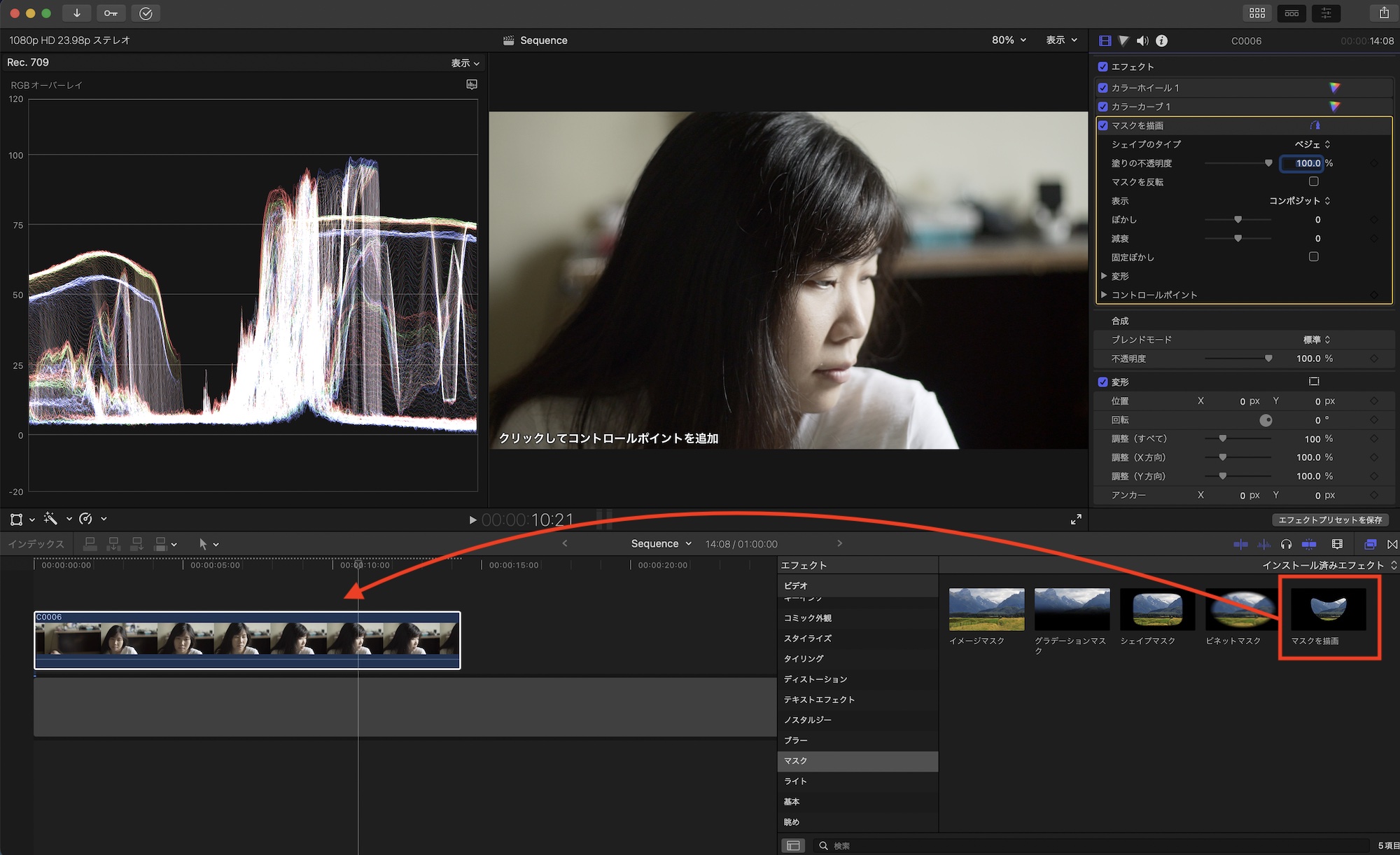Open the audio inspector speaker icon

click(x=1142, y=41)
